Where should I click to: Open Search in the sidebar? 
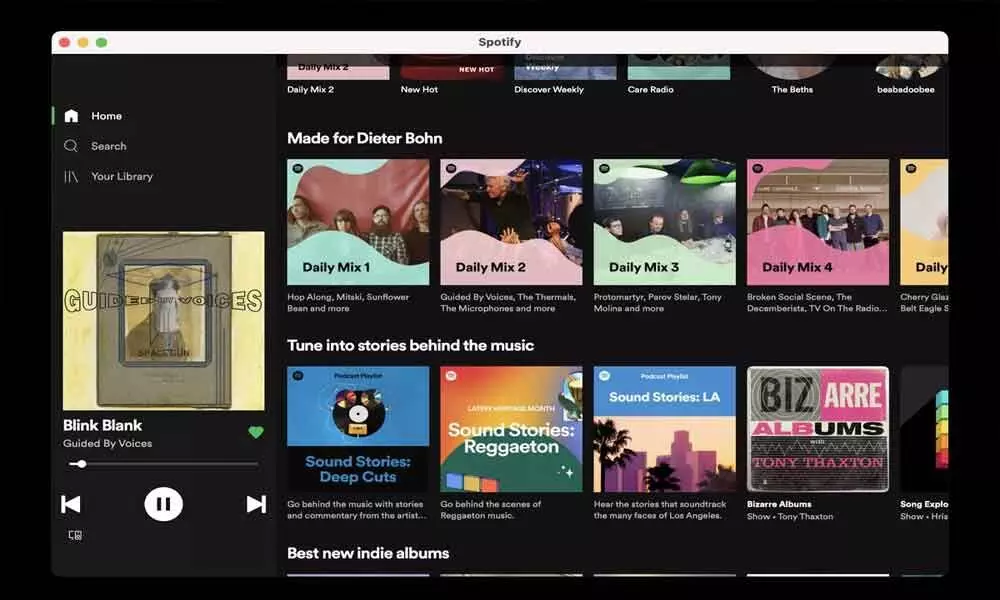95,146
